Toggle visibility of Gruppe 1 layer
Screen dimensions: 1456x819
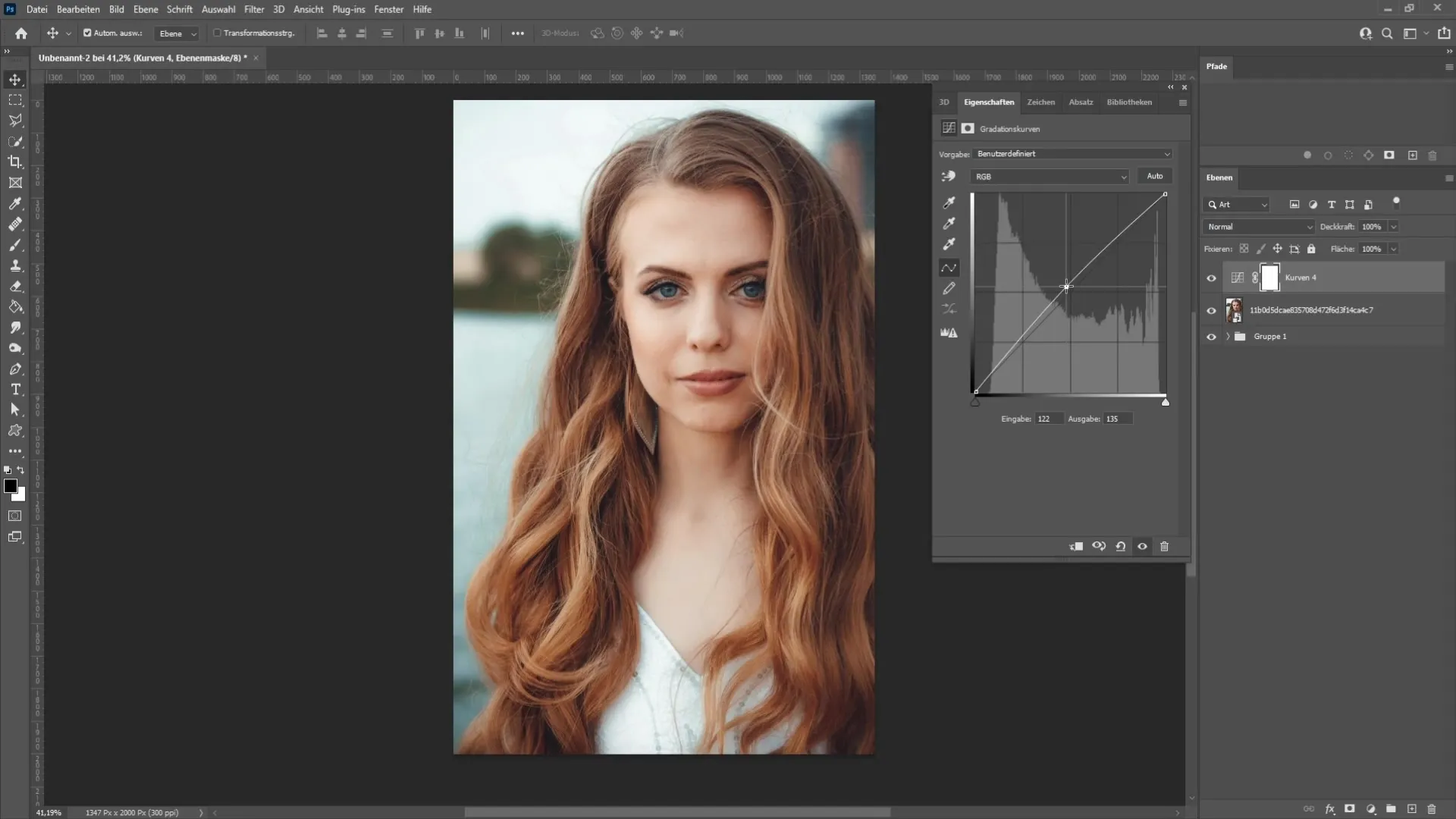click(x=1211, y=336)
